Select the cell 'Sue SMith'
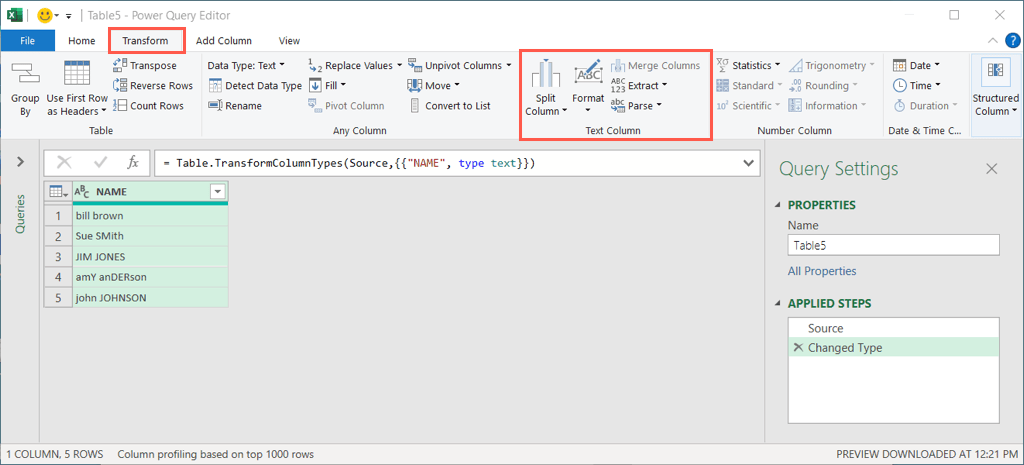 (x=150, y=236)
